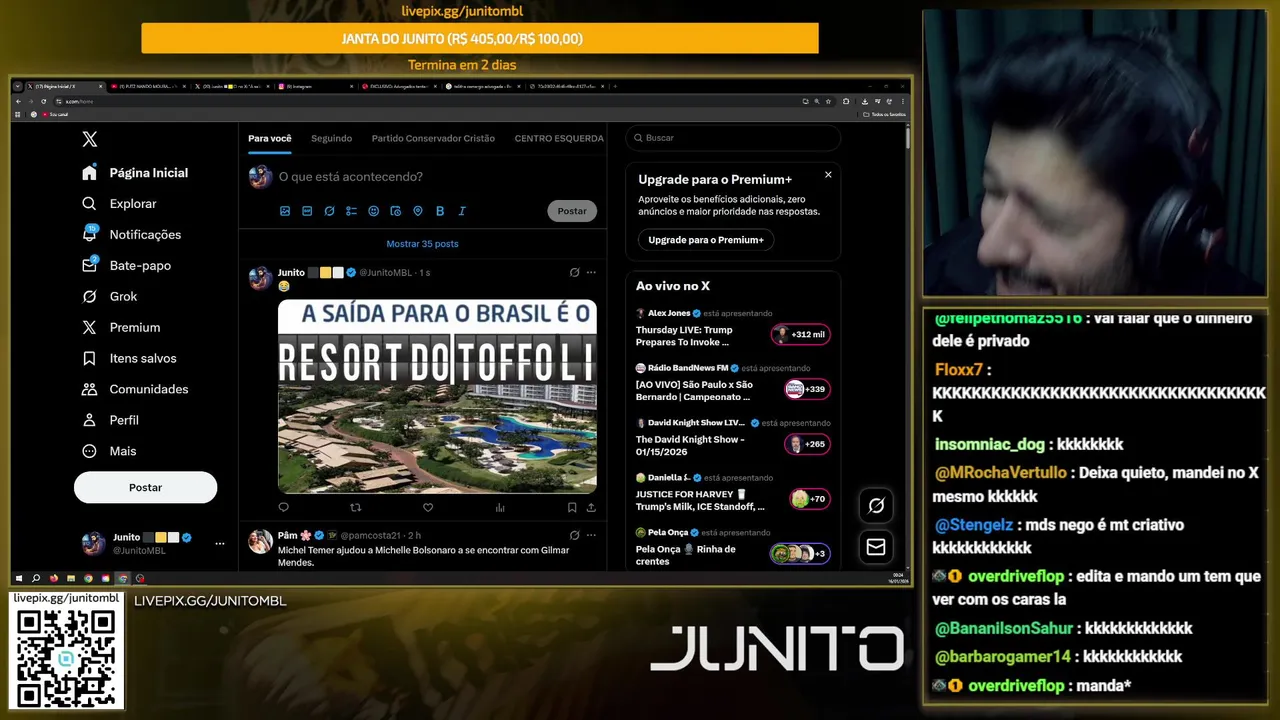Open JUSTICE FOR HARVEY live broadcast
Viewport: 1280px width, 720px height.
[732, 493]
